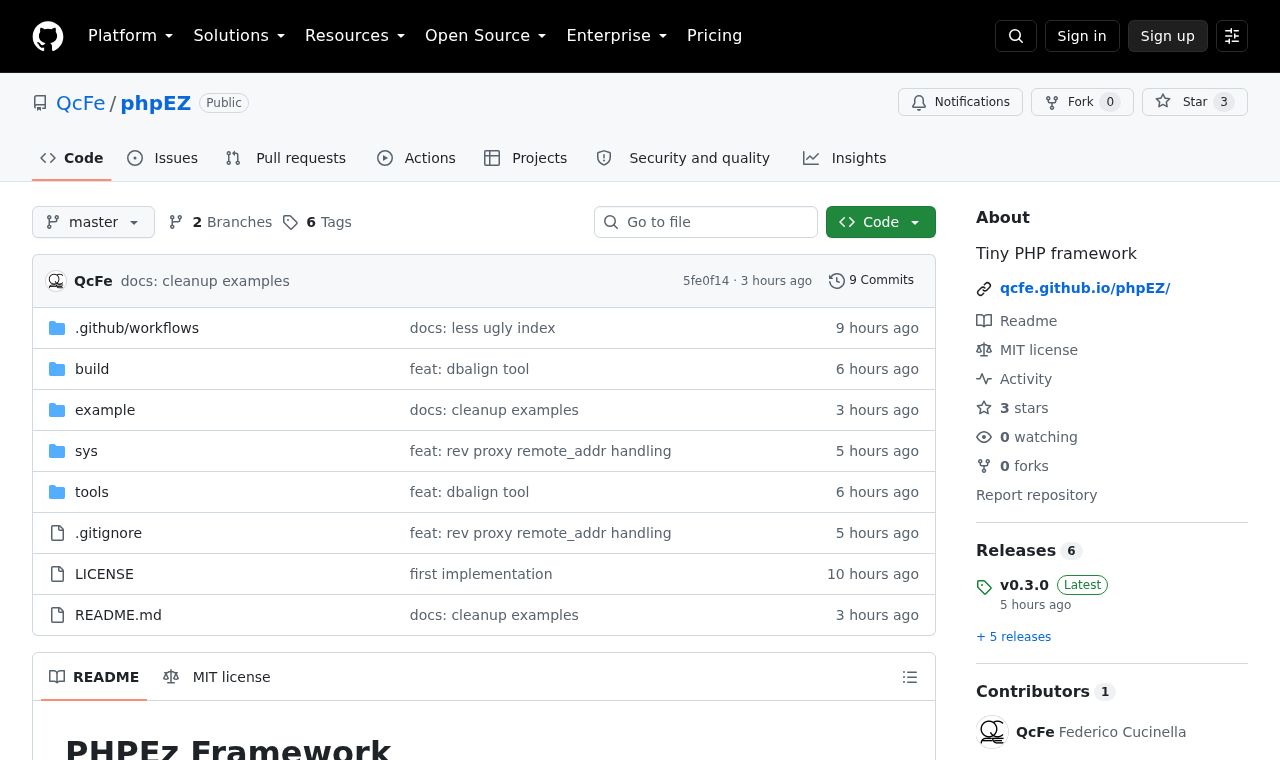Open commit hash 5fe0f14
Image resolution: width=1280 pixels, height=760 pixels.
706,281
